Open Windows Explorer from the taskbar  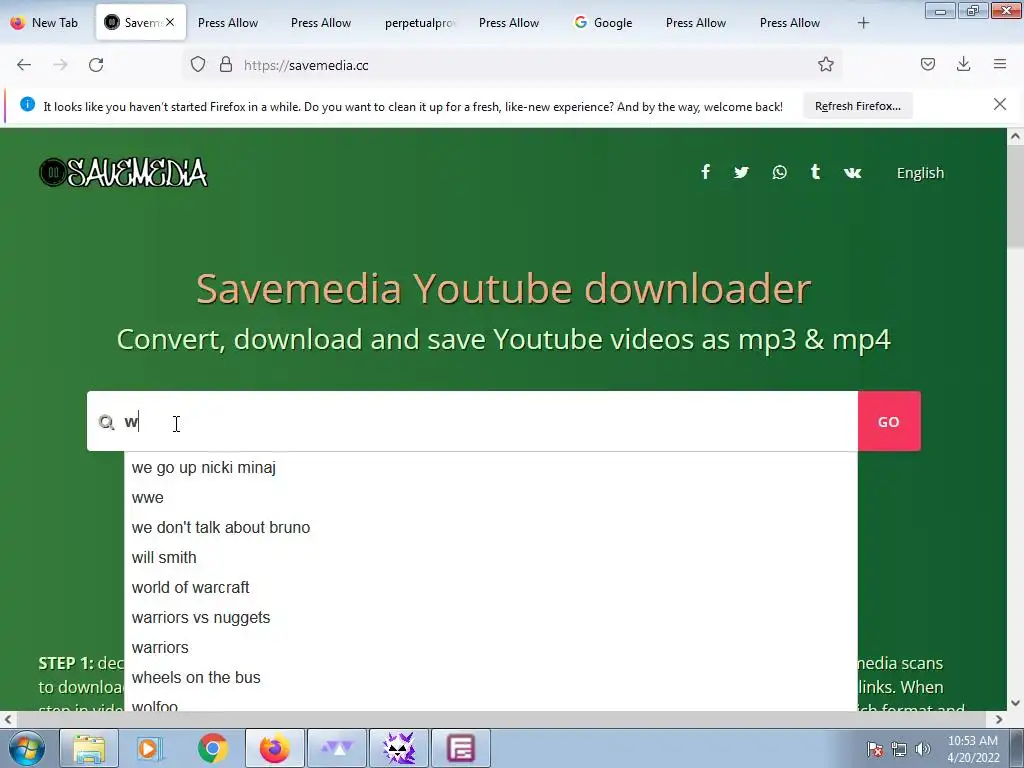tap(89, 748)
